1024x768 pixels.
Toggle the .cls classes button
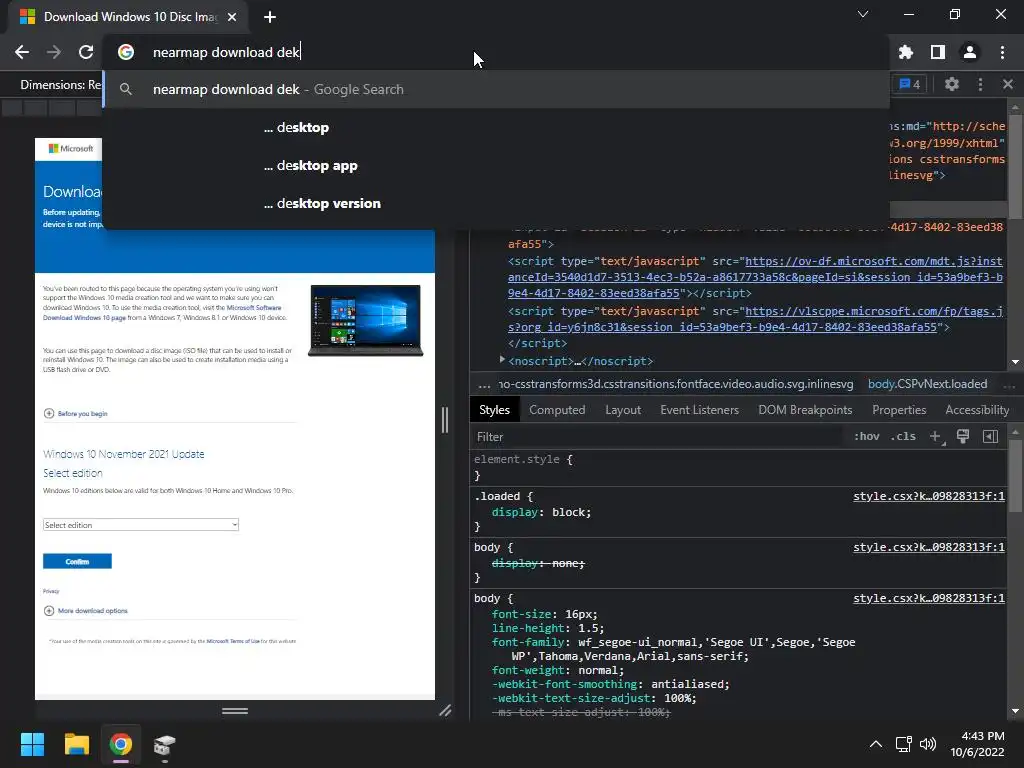click(903, 436)
